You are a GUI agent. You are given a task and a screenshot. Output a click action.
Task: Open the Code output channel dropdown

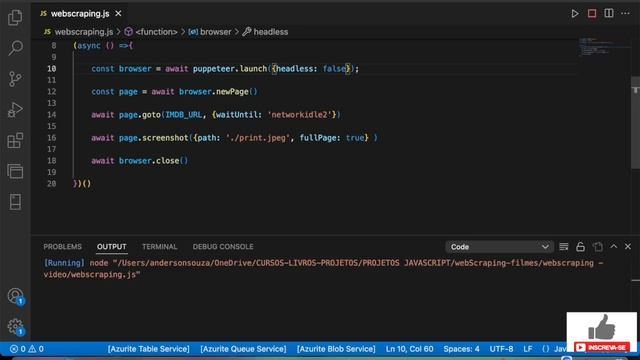(499, 247)
